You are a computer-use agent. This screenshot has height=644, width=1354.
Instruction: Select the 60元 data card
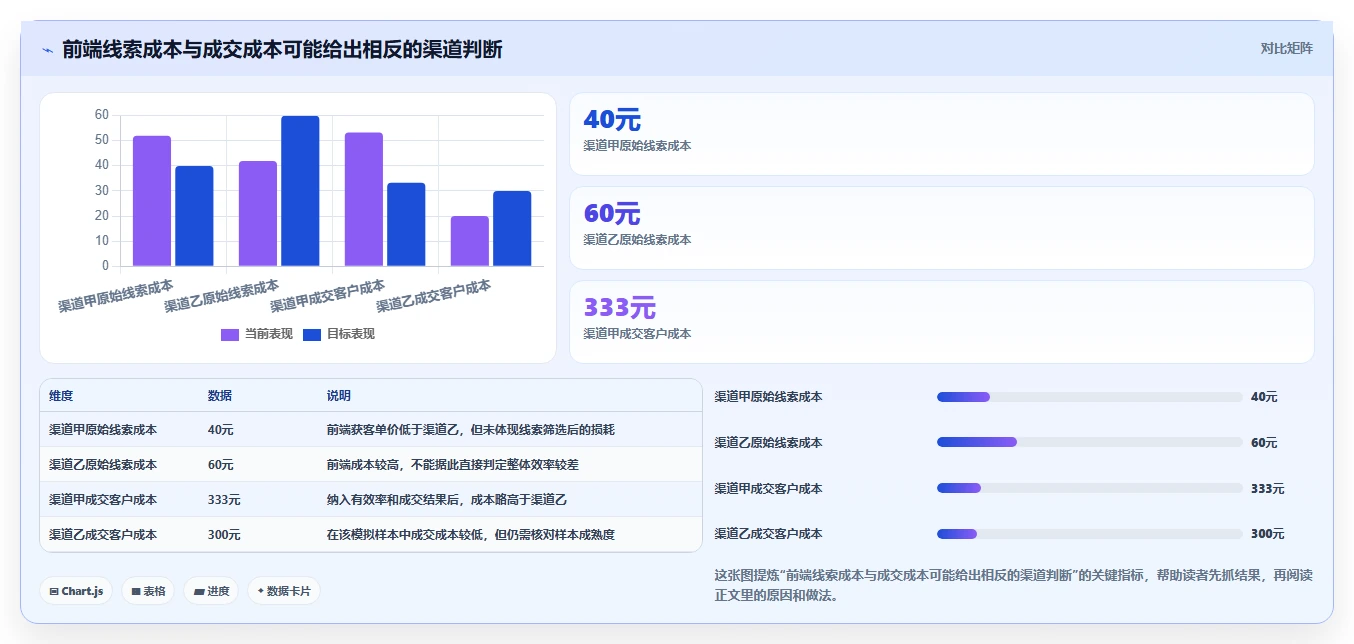[x=941, y=228]
